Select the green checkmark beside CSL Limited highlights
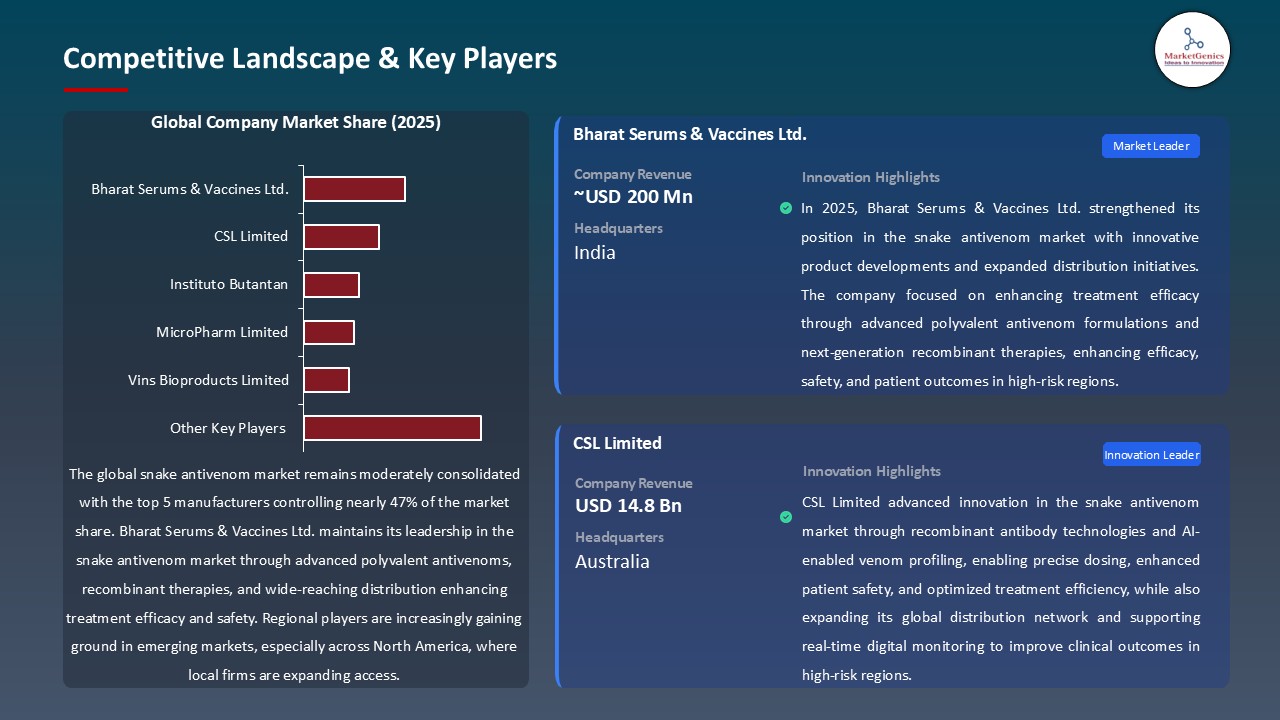 click(785, 517)
